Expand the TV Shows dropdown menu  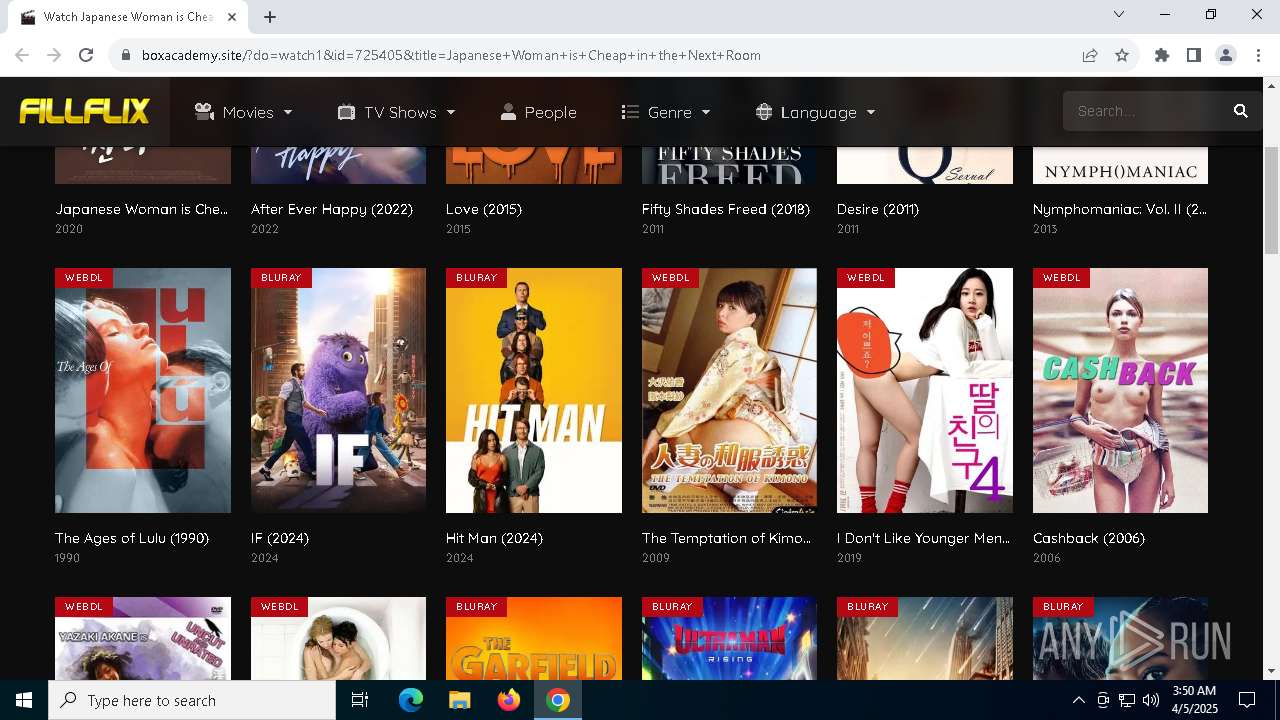[x=397, y=112]
